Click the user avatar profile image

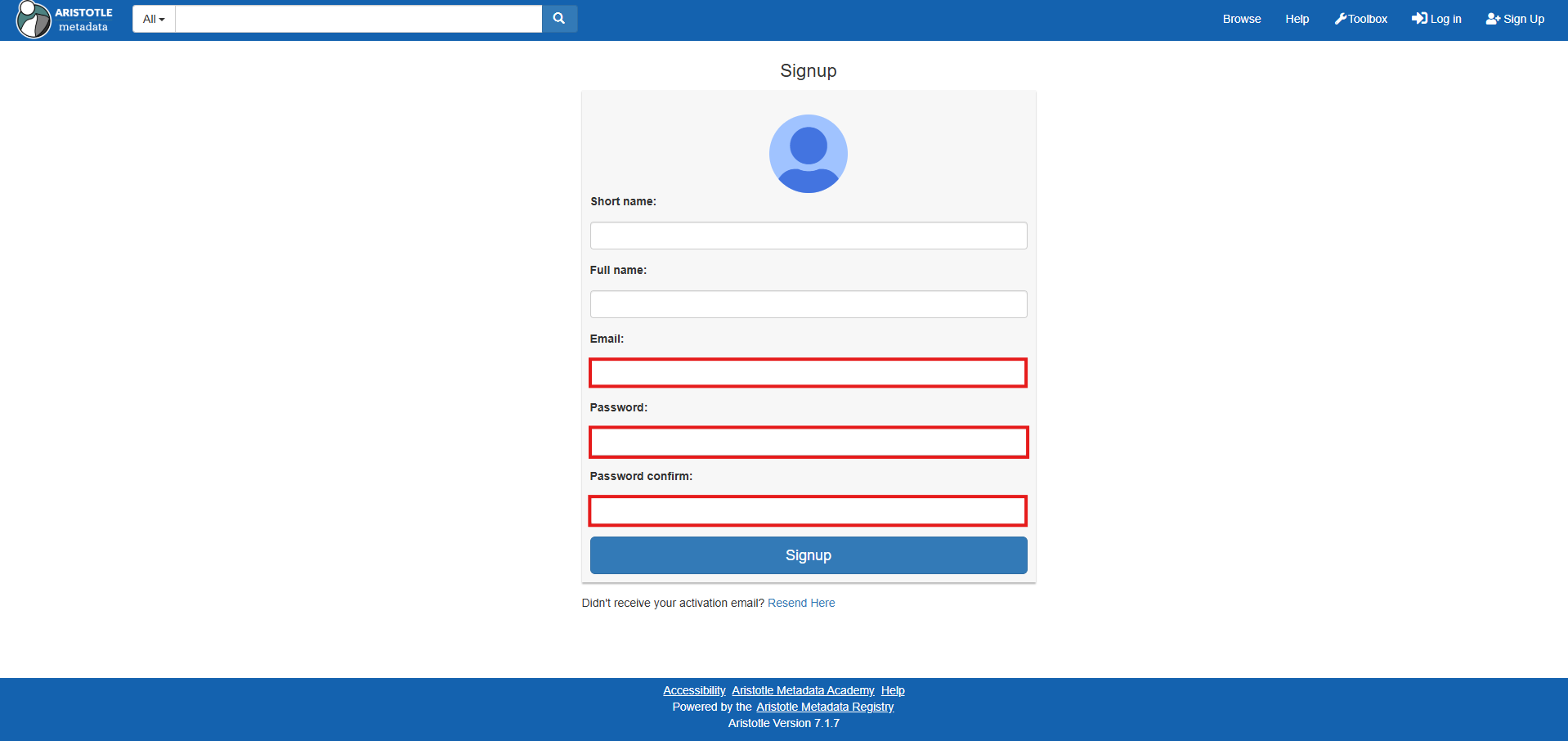click(808, 154)
